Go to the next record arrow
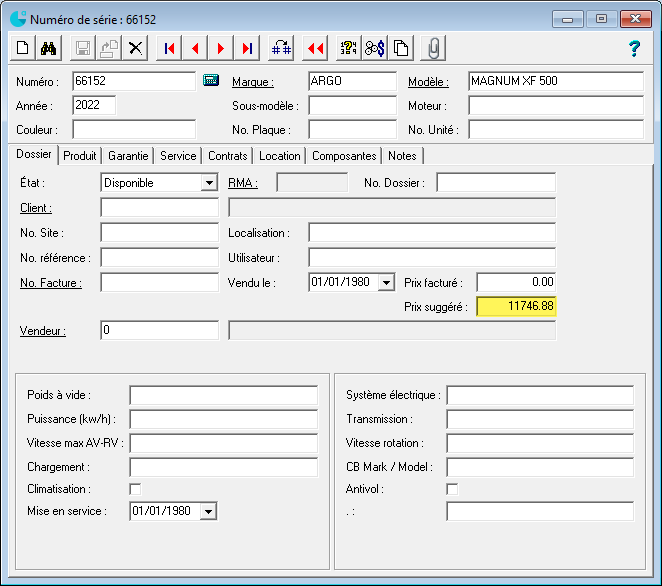Viewport: 662px width, 586px height. coord(221,48)
